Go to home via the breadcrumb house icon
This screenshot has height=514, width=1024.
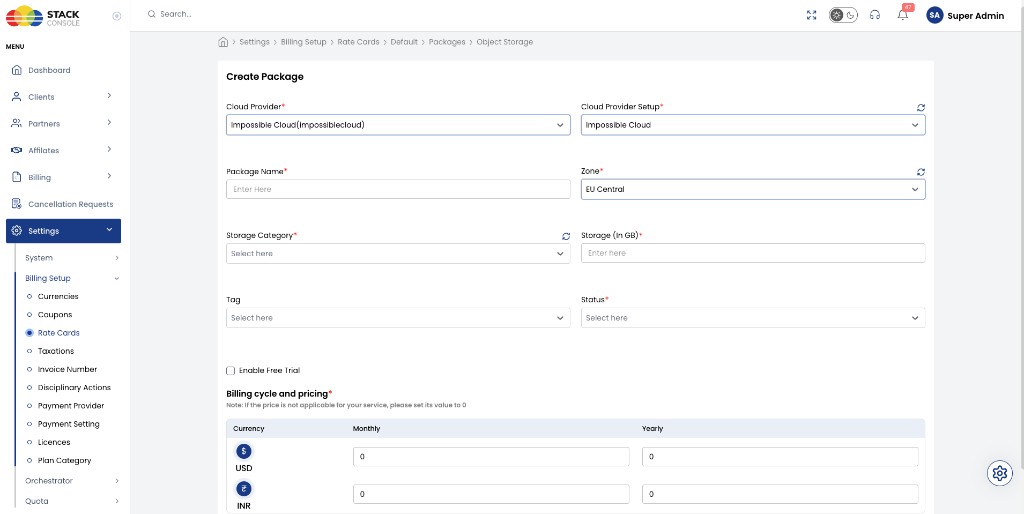click(223, 42)
